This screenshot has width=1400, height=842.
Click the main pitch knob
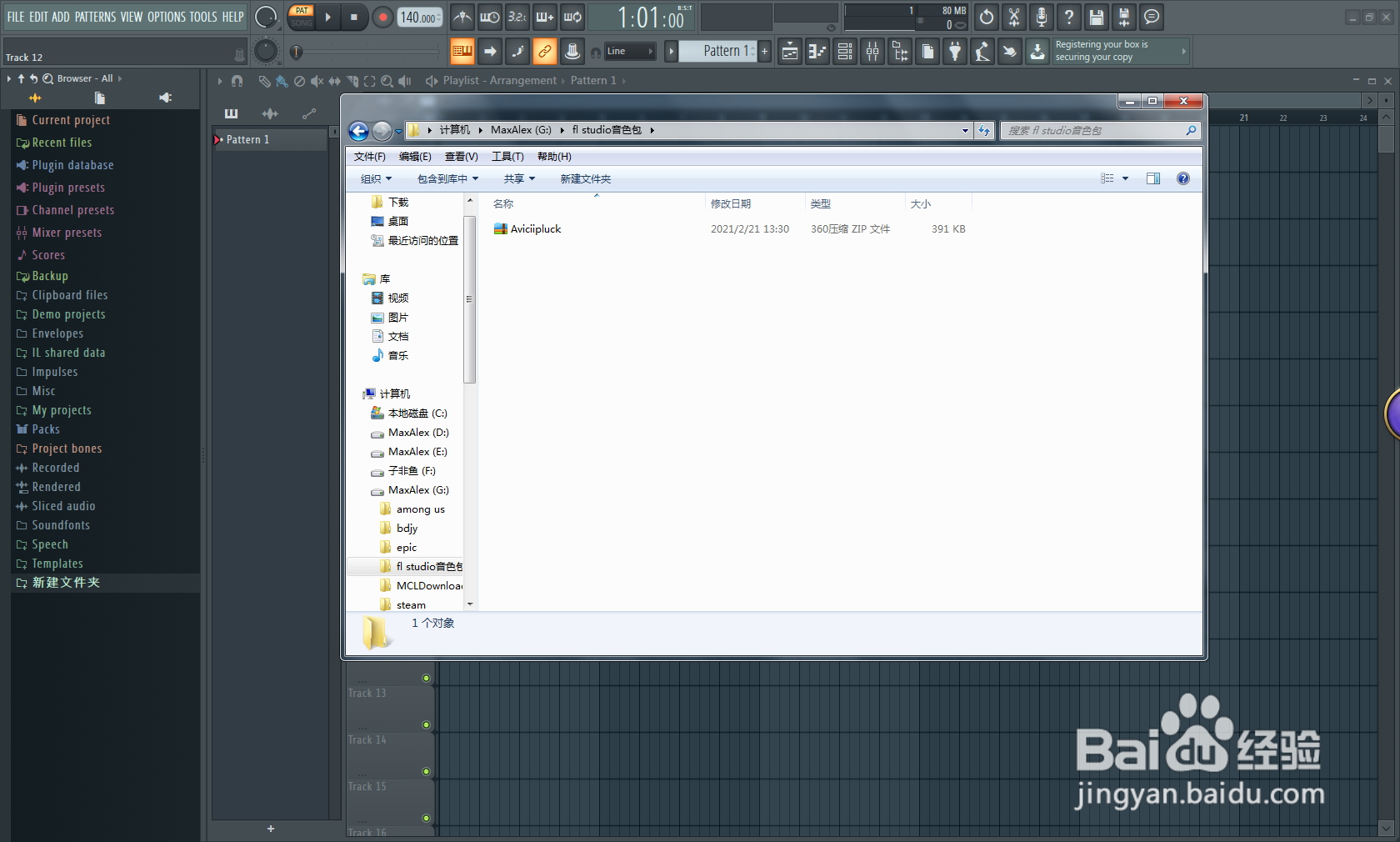265,51
